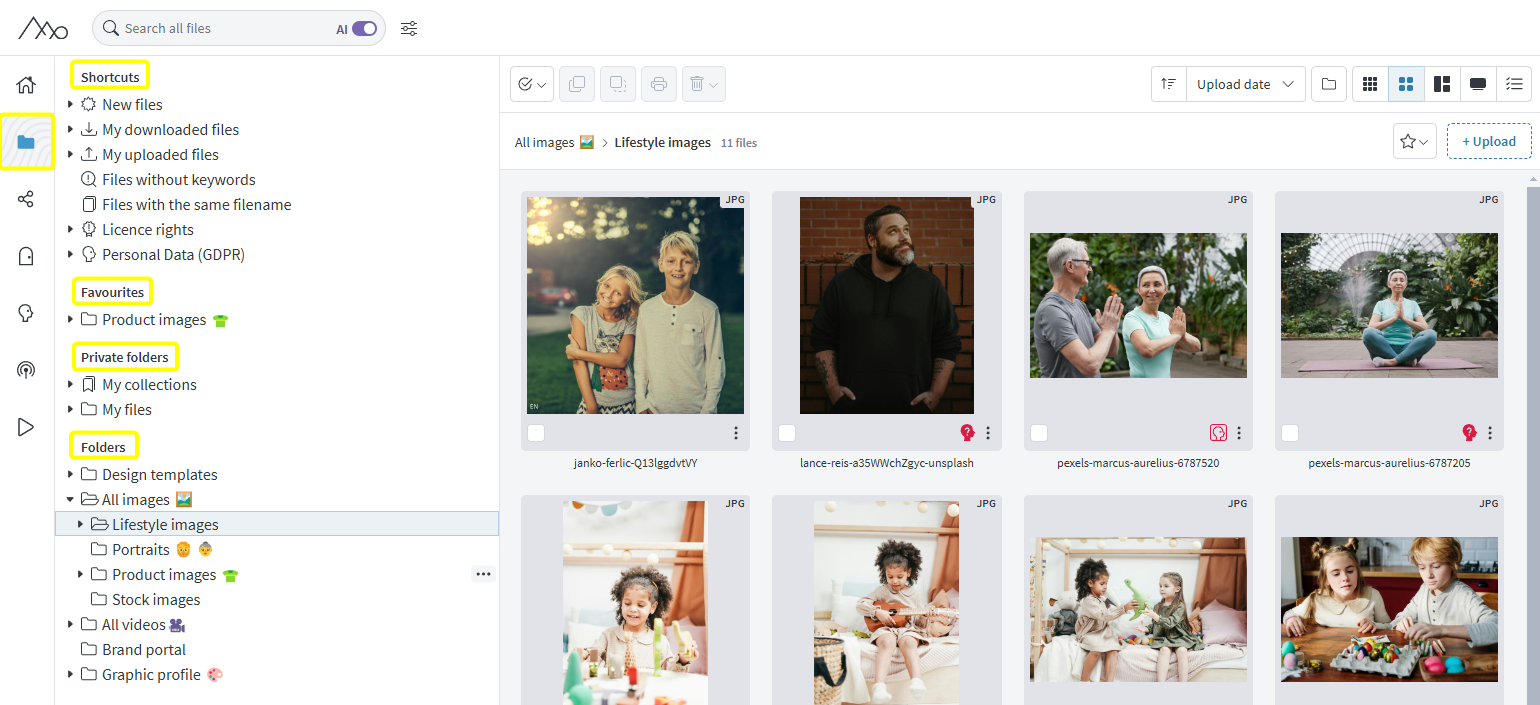Open My downloaded files
This screenshot has width=1540, height=705.
tap(170, 129)
